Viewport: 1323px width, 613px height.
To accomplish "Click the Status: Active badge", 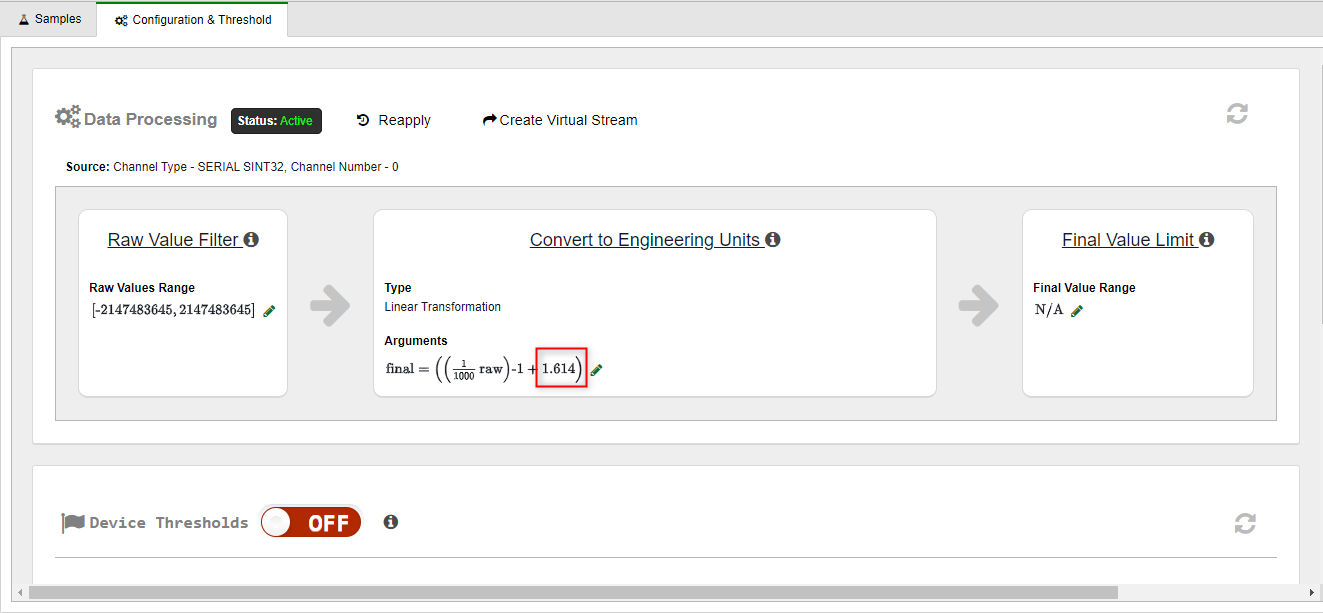I will pos(275,121).
